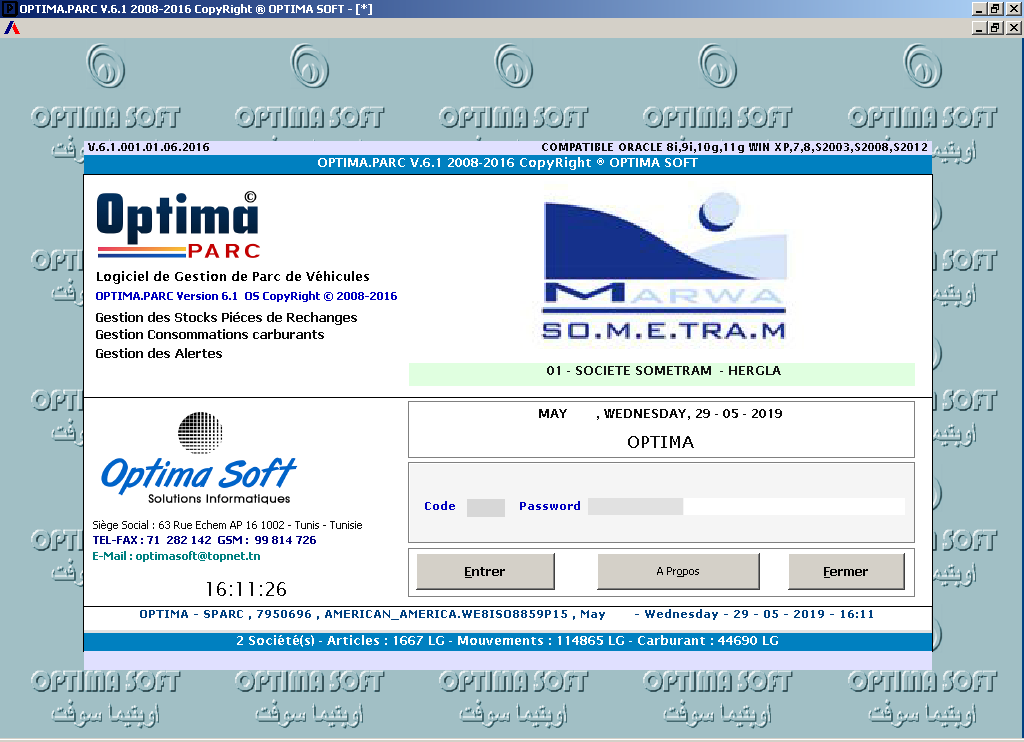Screen dimensions: 1024x742
Task: Click 'Gestion des Stocks Piéces de Rechanges' text
Action: click(x=226, y=318)
